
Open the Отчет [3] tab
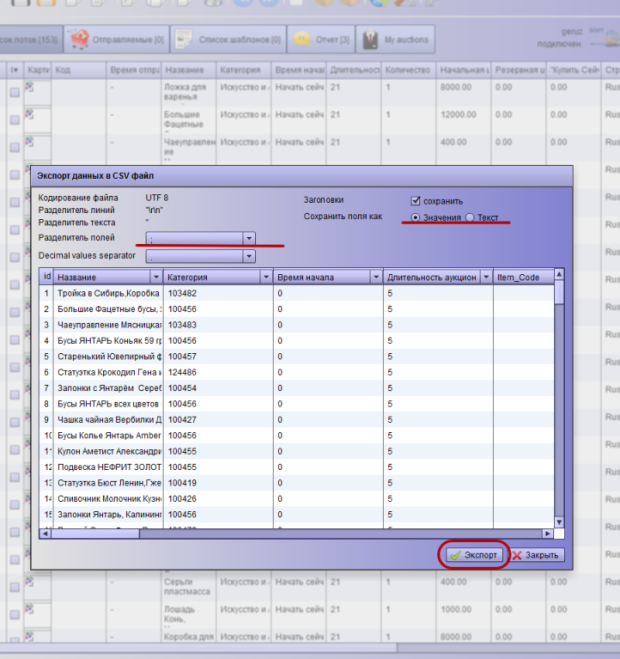click(321, 39)
